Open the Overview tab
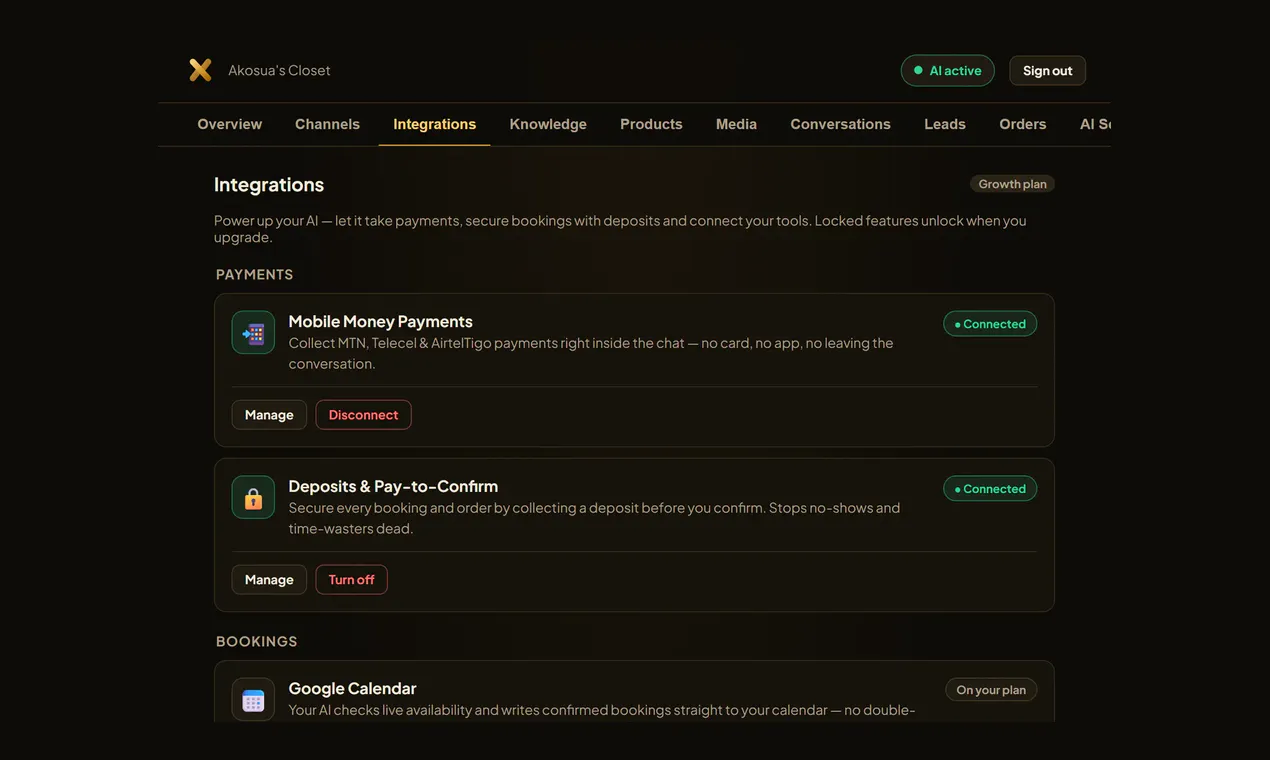The width and height of the screenshot is (1270, 760). pyautogui.click(x=230, y=124)
